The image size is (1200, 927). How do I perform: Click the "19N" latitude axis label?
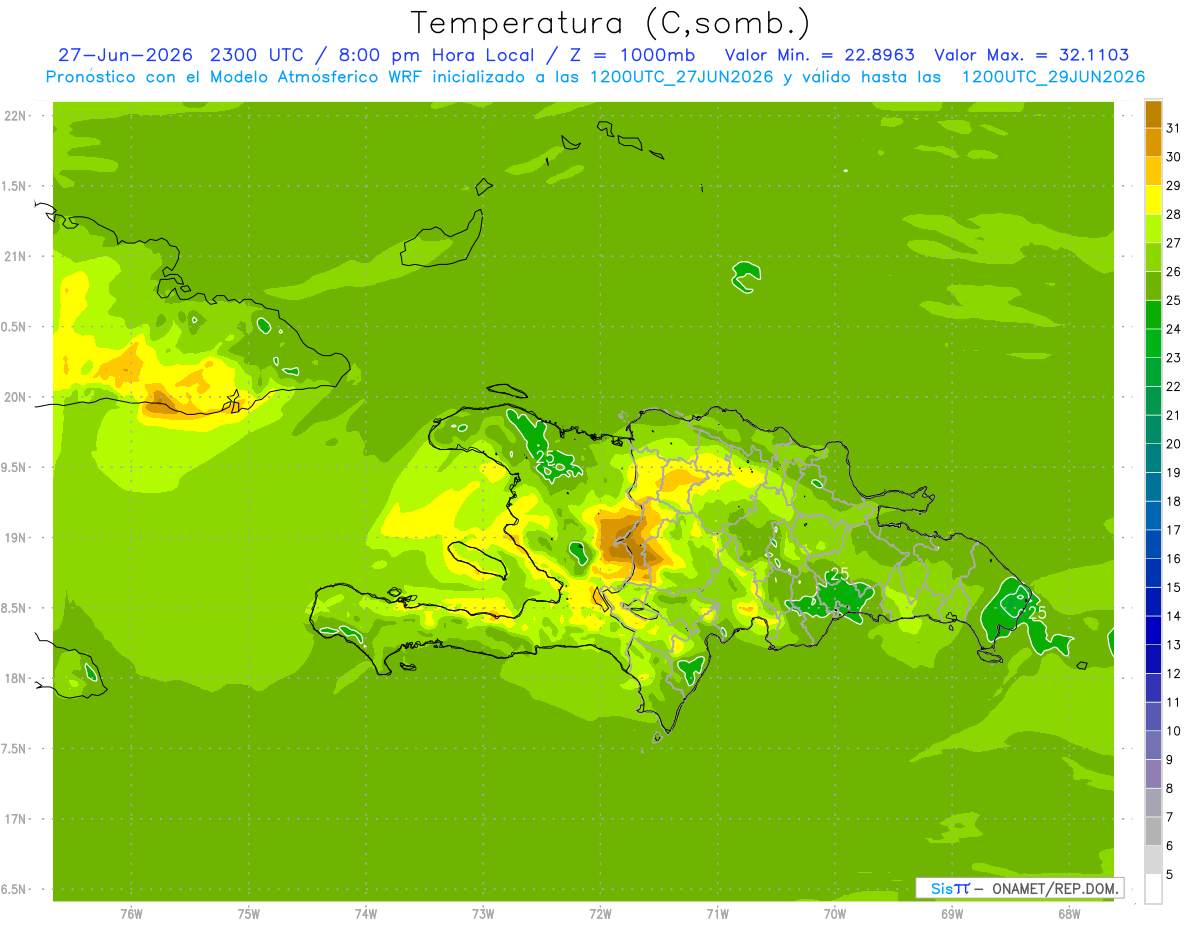pos(16,537)
